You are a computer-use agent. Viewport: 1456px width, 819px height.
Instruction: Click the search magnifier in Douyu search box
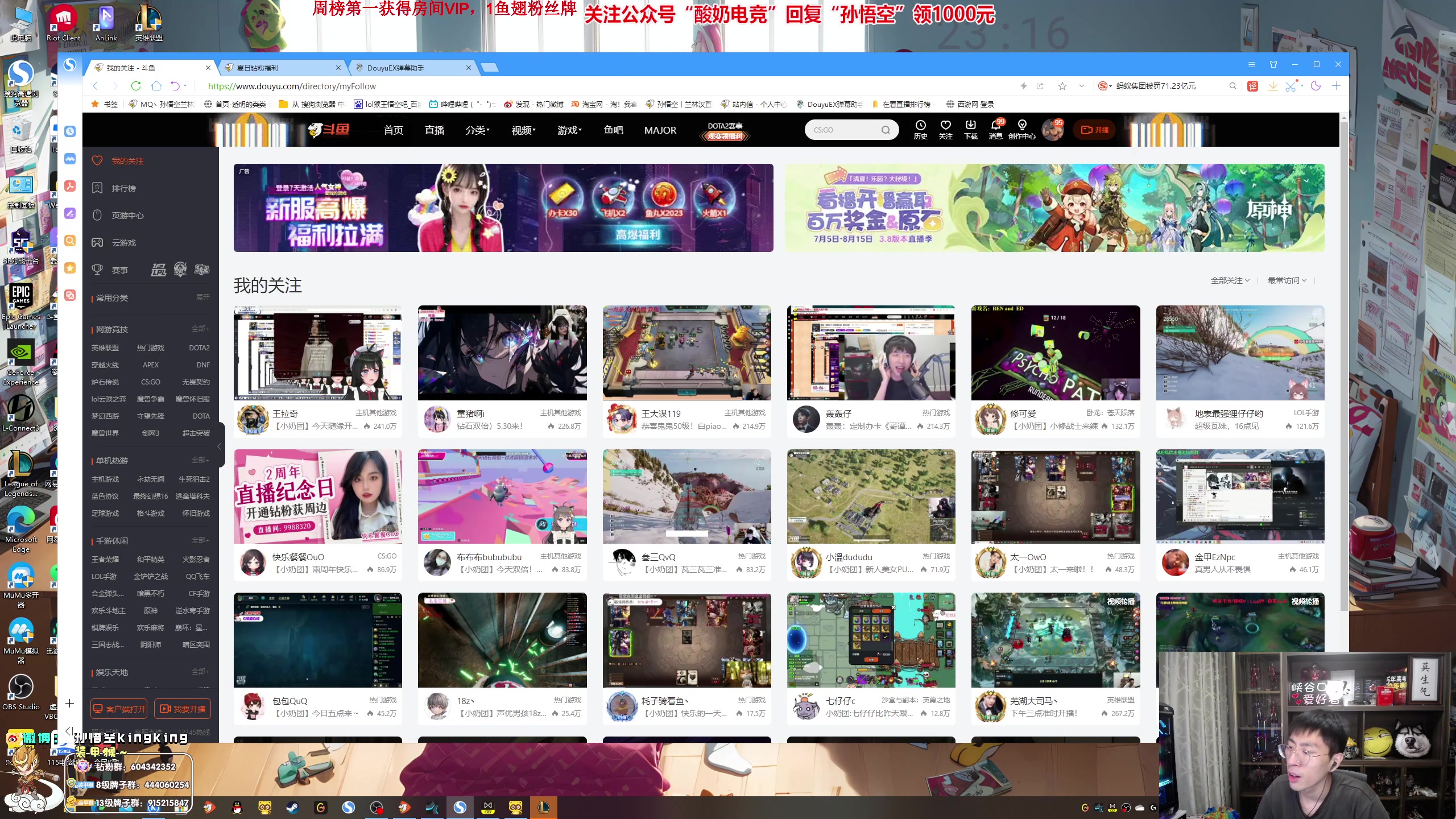coord(886,130)
